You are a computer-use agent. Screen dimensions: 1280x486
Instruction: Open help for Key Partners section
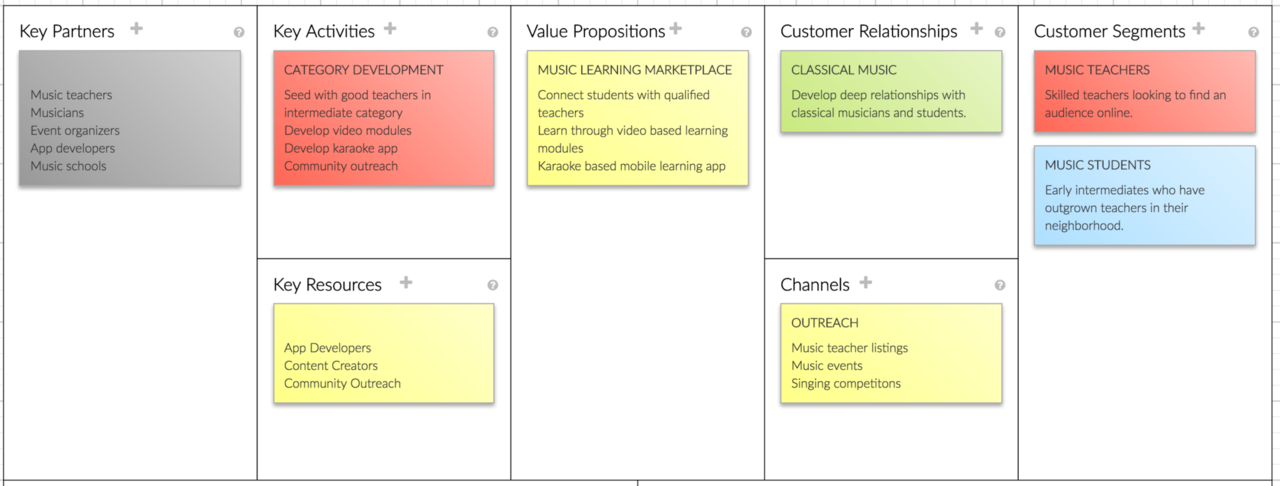click(239, 32)
